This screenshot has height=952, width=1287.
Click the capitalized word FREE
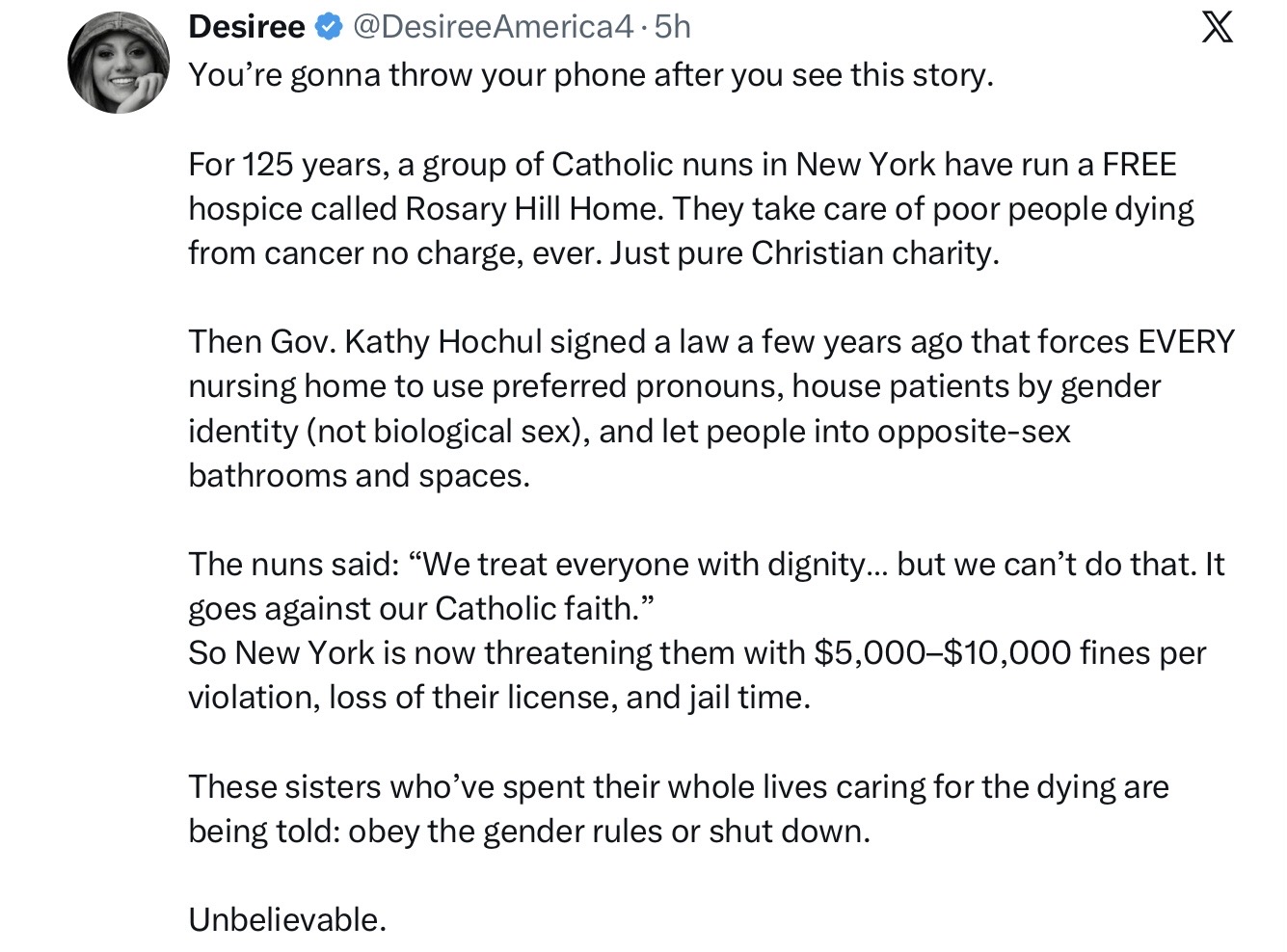(x=1139, y=164)
